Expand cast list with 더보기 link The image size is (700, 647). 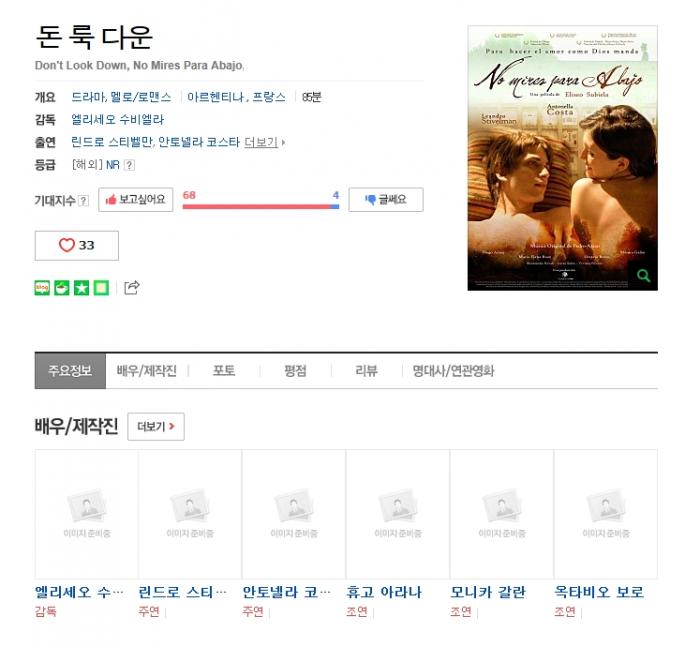[x=264, y=142]
